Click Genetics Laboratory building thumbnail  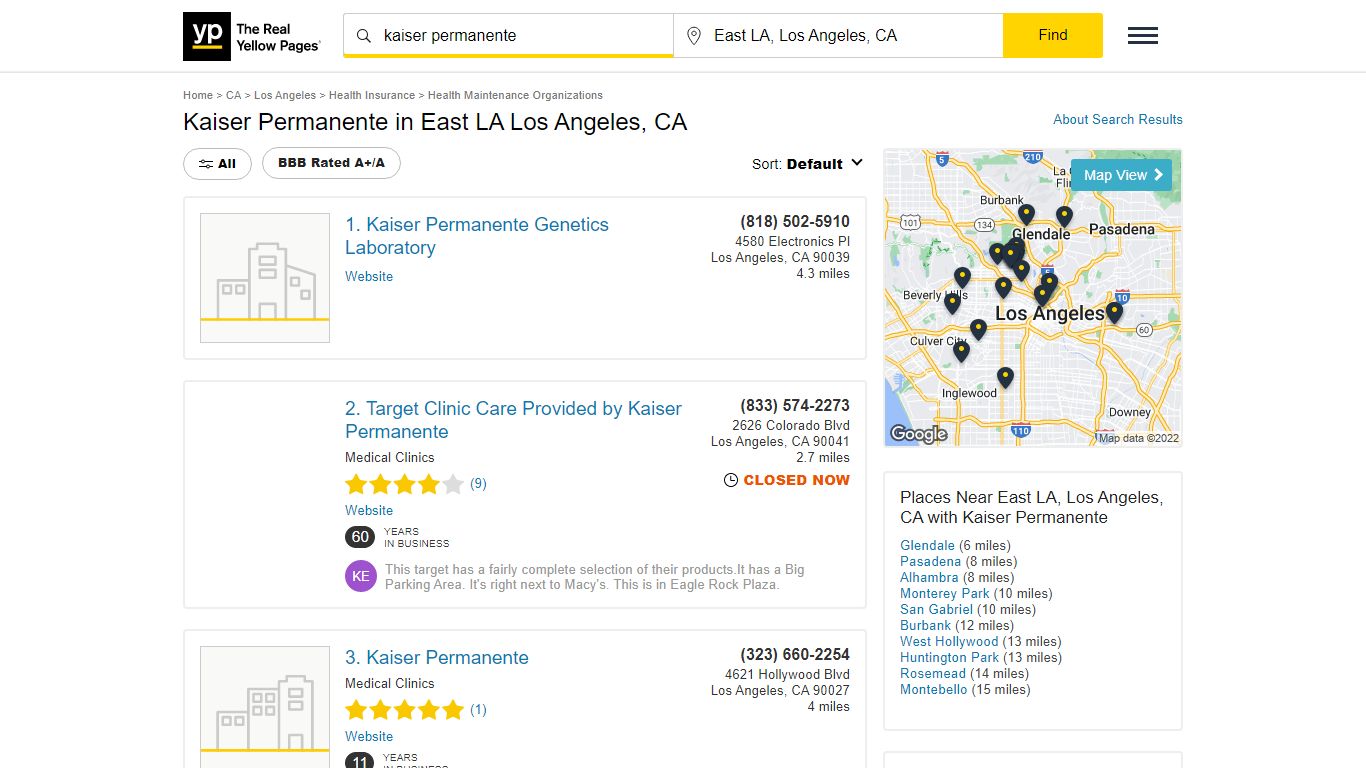pyautogui.click(x=265, y=278)
